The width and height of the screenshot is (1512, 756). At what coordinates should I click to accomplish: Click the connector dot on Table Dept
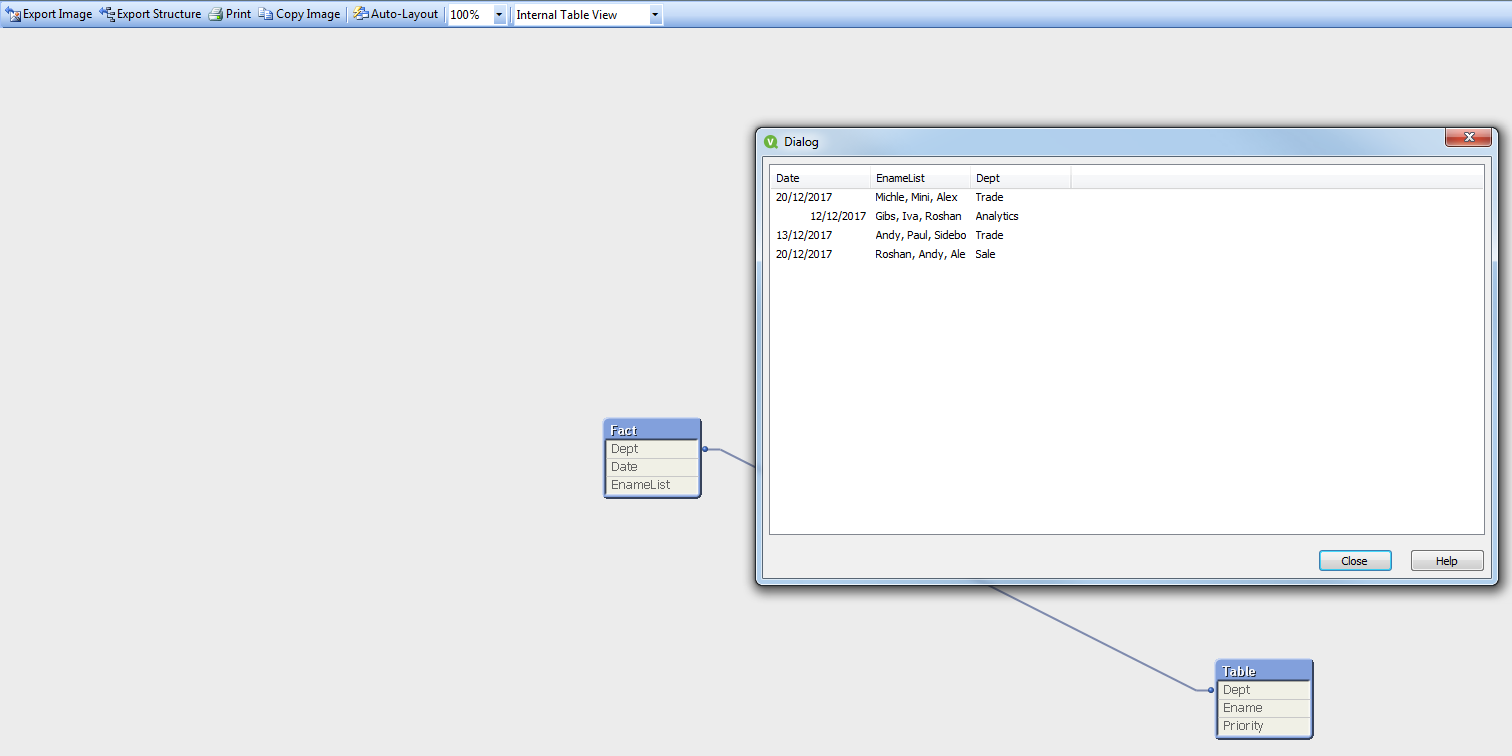(x=1211, y=690)
